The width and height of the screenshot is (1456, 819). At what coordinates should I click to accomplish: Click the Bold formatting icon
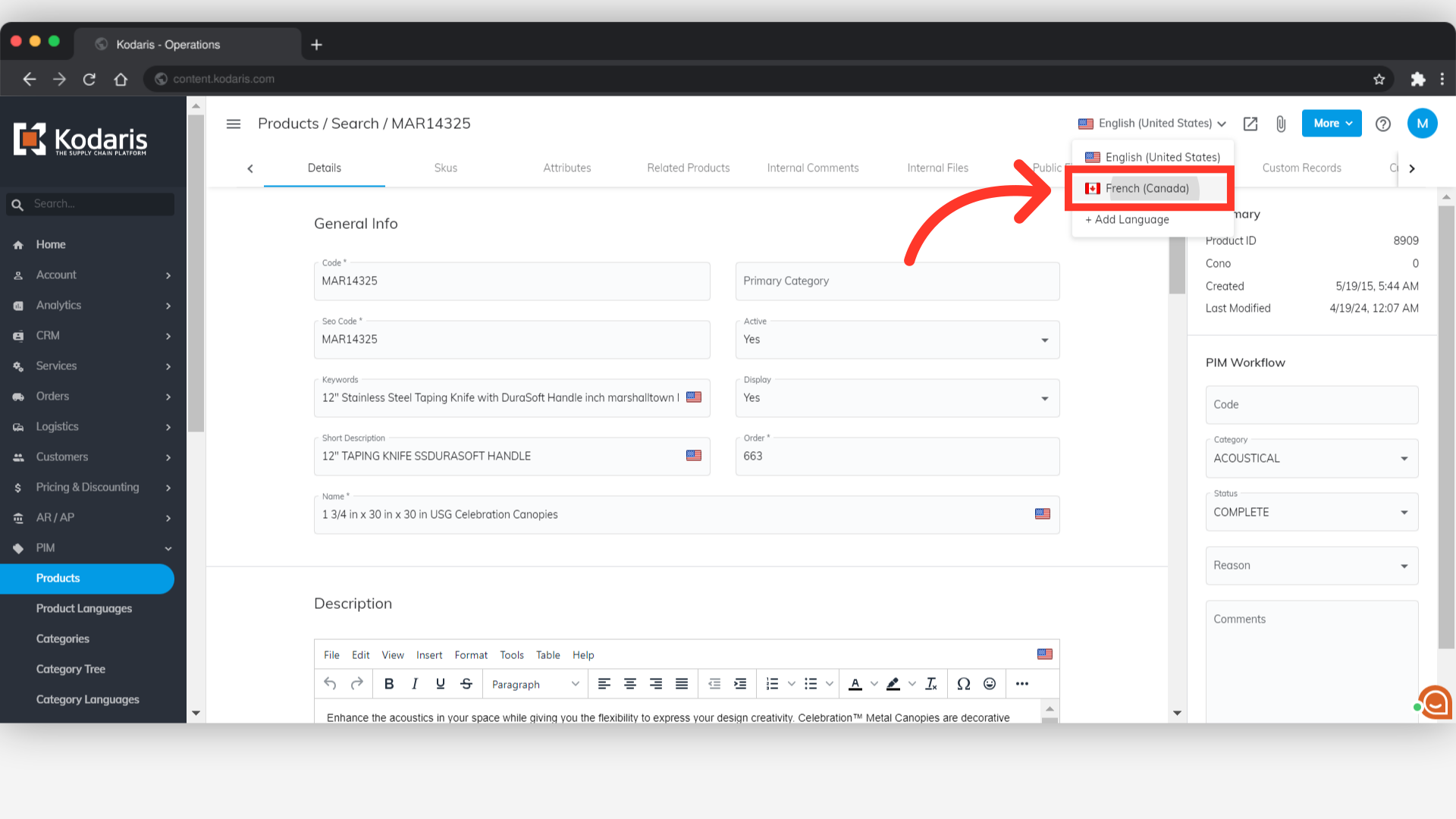(x=389, y=684)
